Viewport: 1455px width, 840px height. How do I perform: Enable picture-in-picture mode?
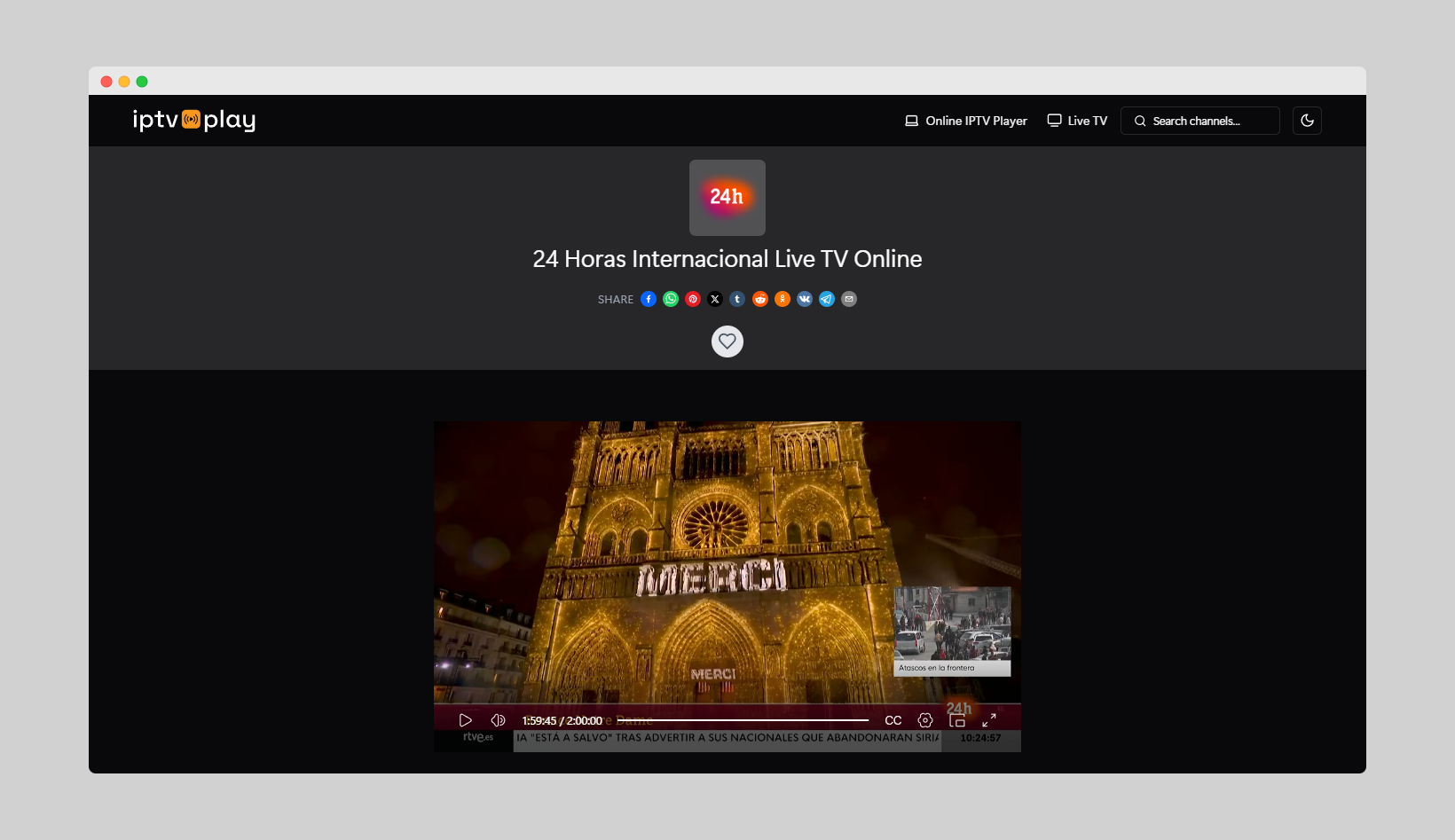point(957,720)
